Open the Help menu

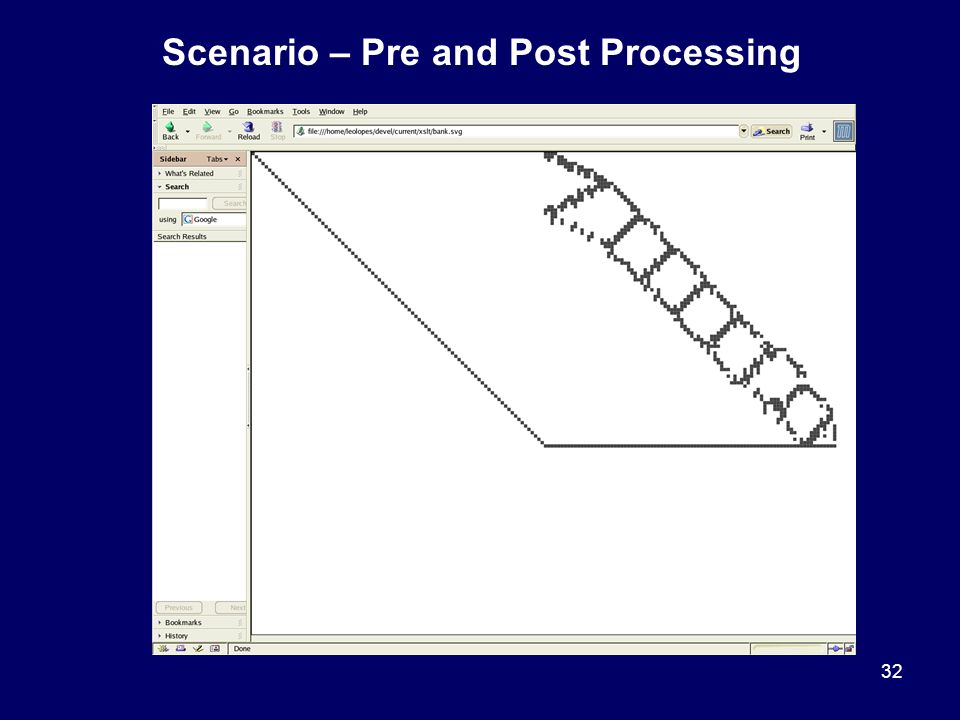(360, 111)
